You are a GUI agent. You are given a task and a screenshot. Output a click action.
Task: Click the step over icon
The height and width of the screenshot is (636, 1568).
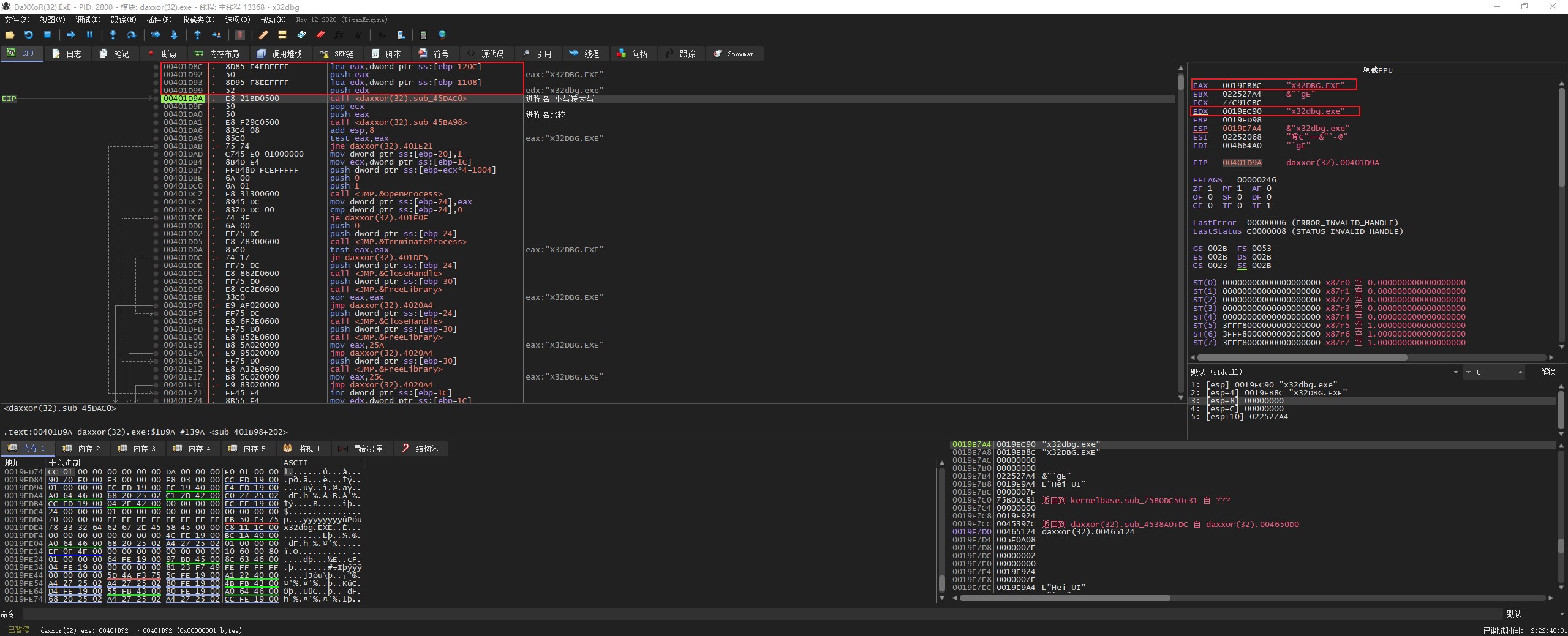[x=131, y=35]
